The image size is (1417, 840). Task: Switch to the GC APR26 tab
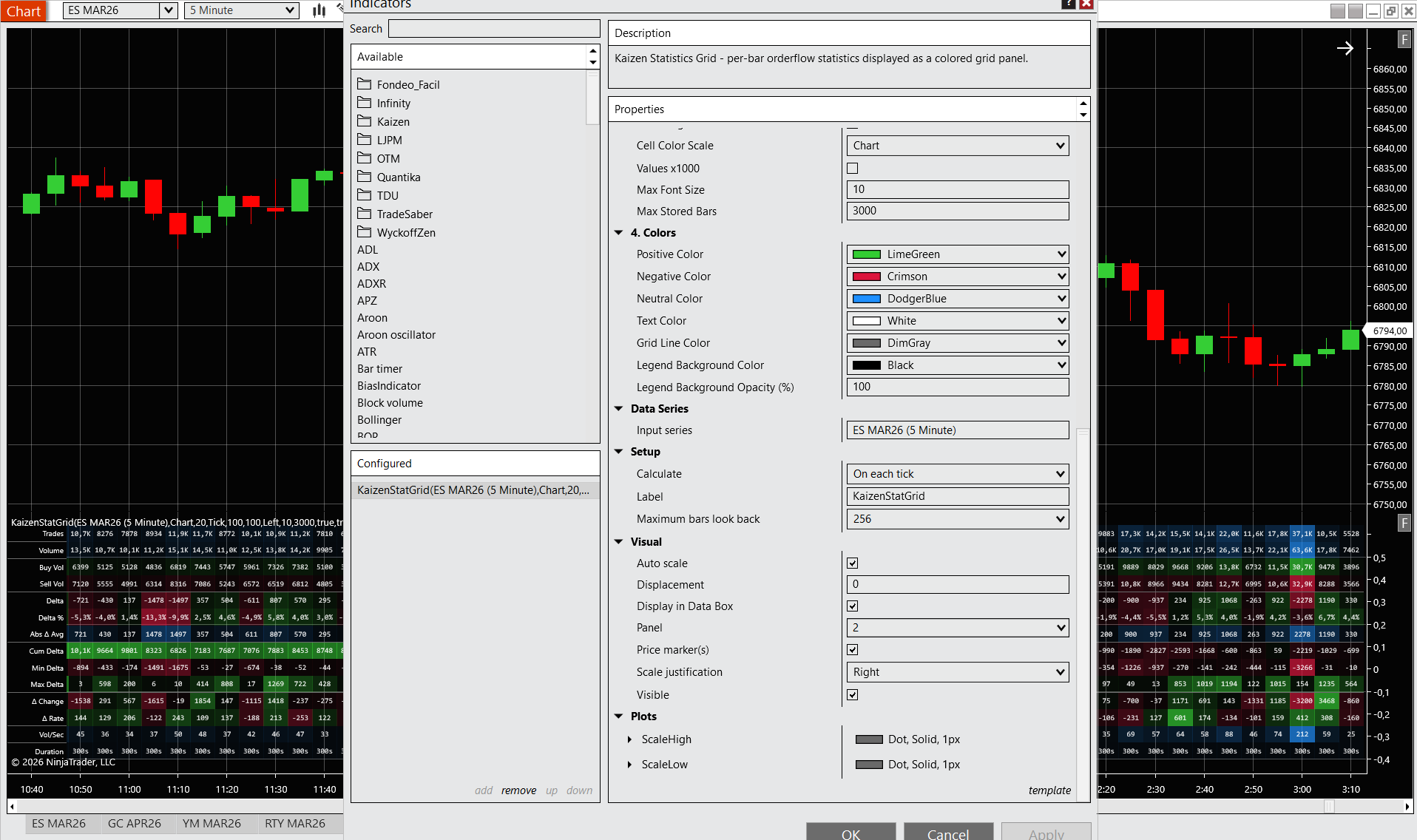click(x=135, y=823)
